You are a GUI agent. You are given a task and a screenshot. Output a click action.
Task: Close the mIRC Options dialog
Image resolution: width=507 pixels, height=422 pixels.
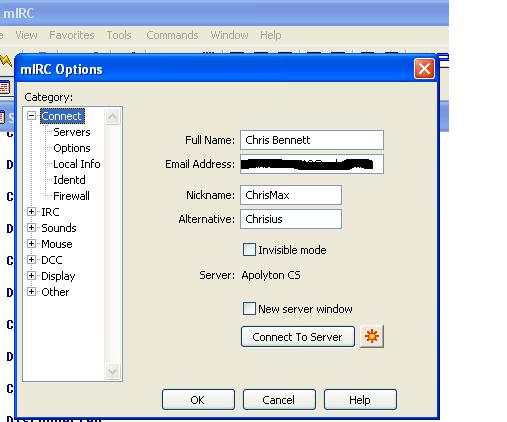coord(424,69)
